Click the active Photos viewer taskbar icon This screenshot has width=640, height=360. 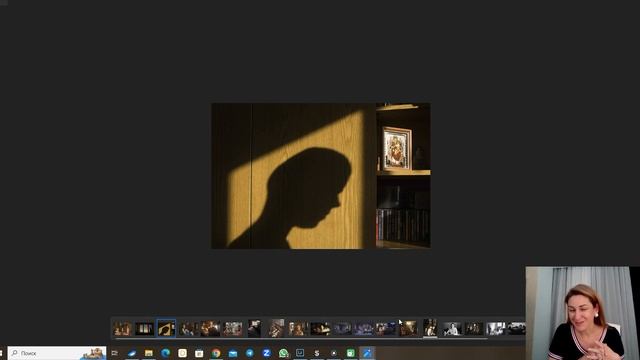click(x=367, y=353)
